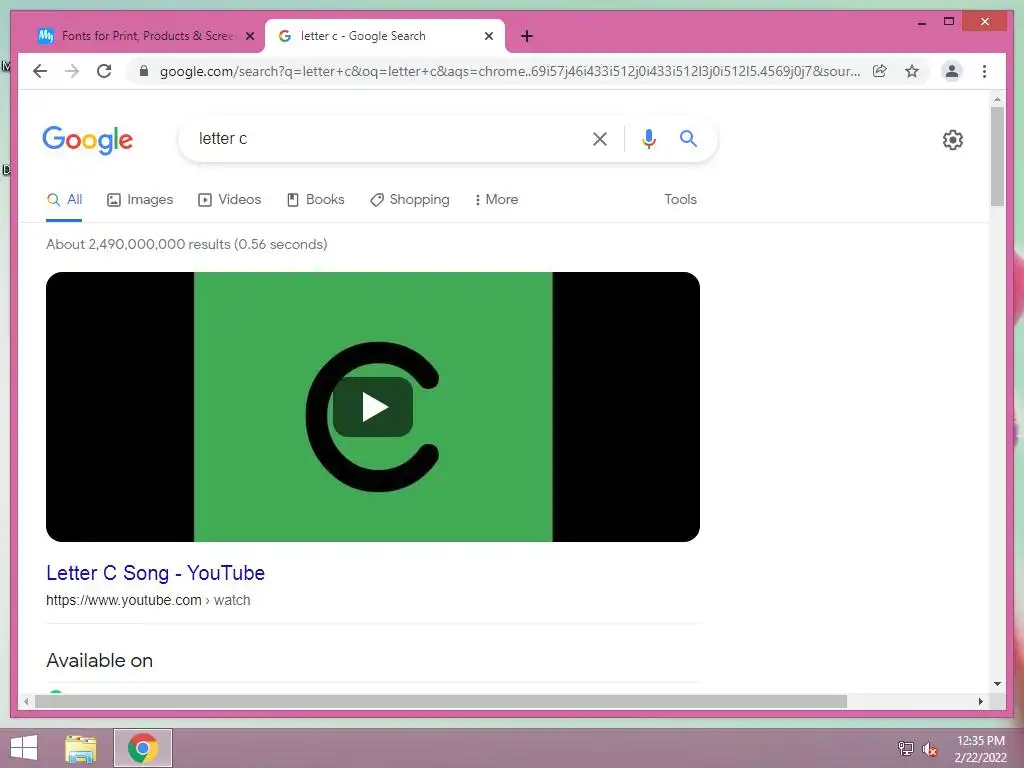Open File Explorer from the taskbar
This screenshot has width=1024, height=768.
tap(81, 748)
